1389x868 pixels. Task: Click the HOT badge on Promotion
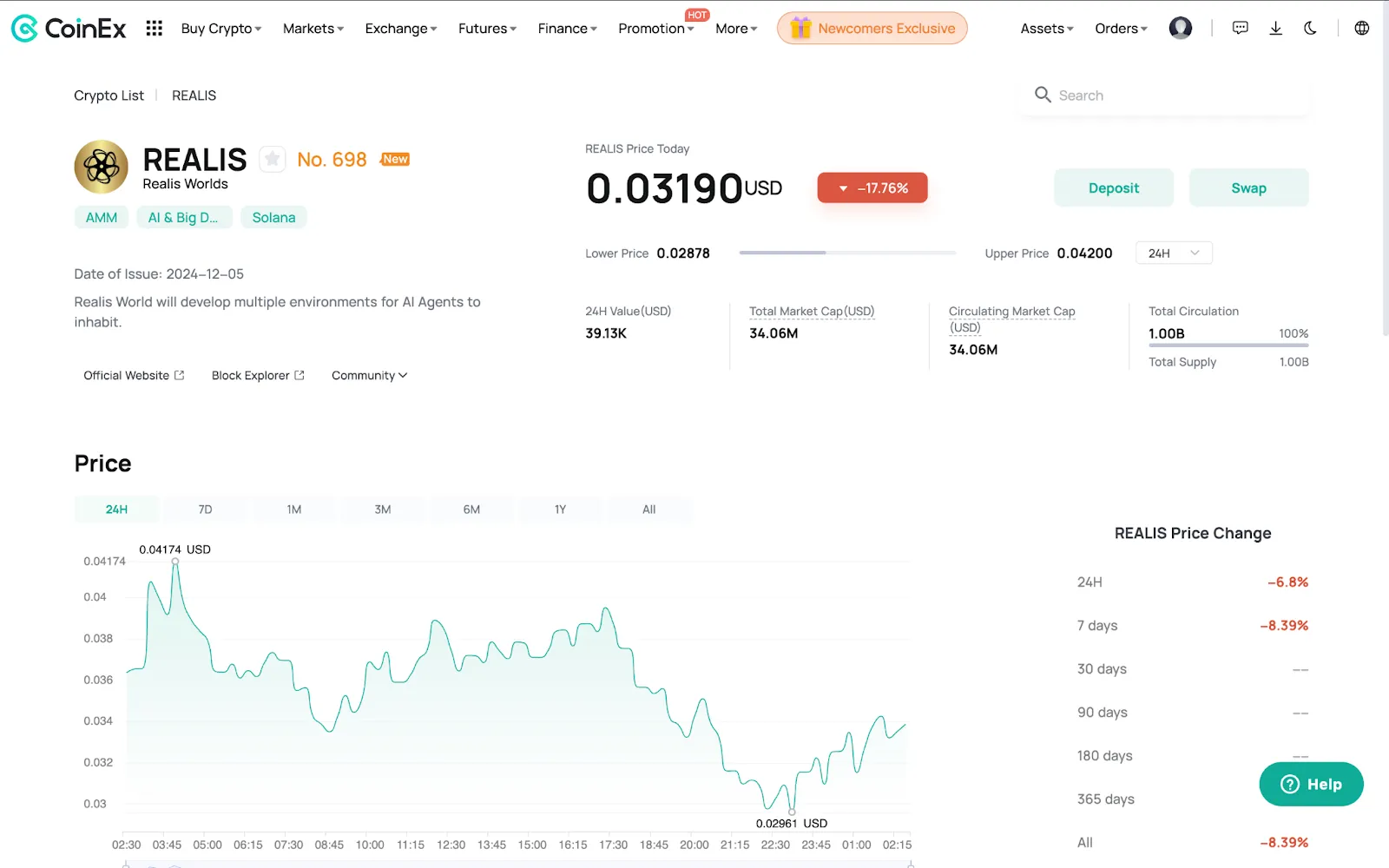[697, 15]
